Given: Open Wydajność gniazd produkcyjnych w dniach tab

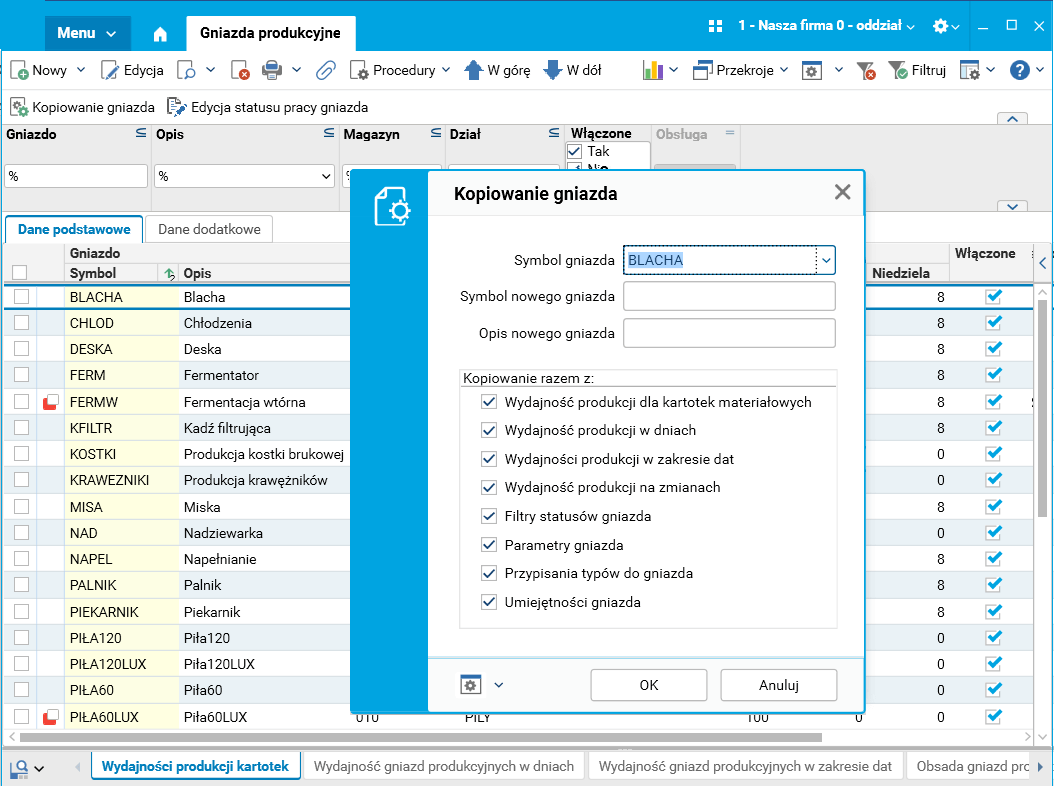Looking at the screenshot, I should click(x=444, y=767).
